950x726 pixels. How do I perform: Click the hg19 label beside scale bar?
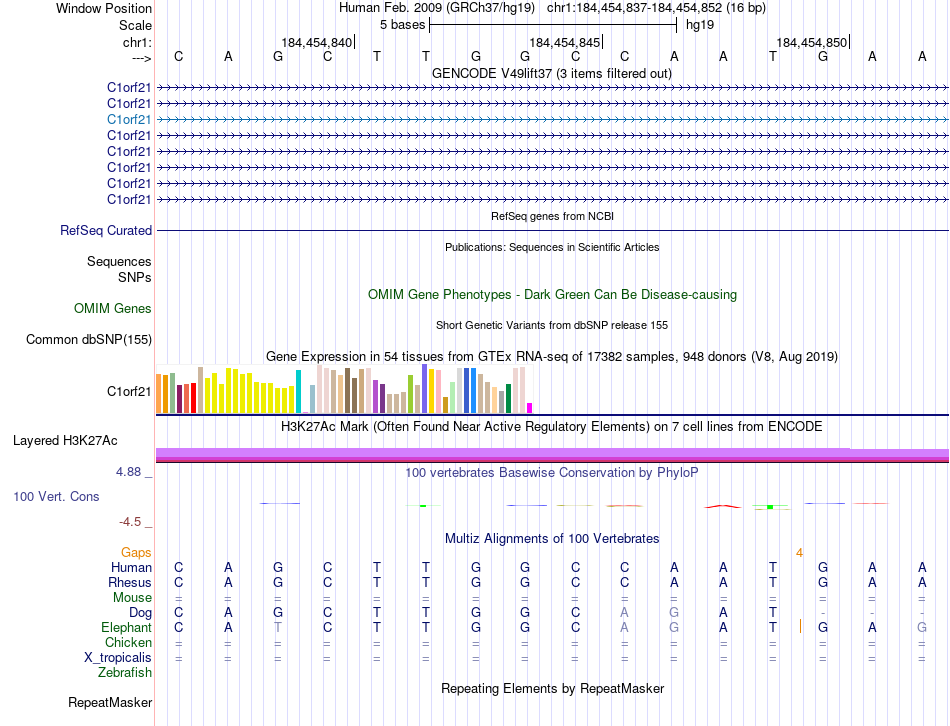point(700,25)
